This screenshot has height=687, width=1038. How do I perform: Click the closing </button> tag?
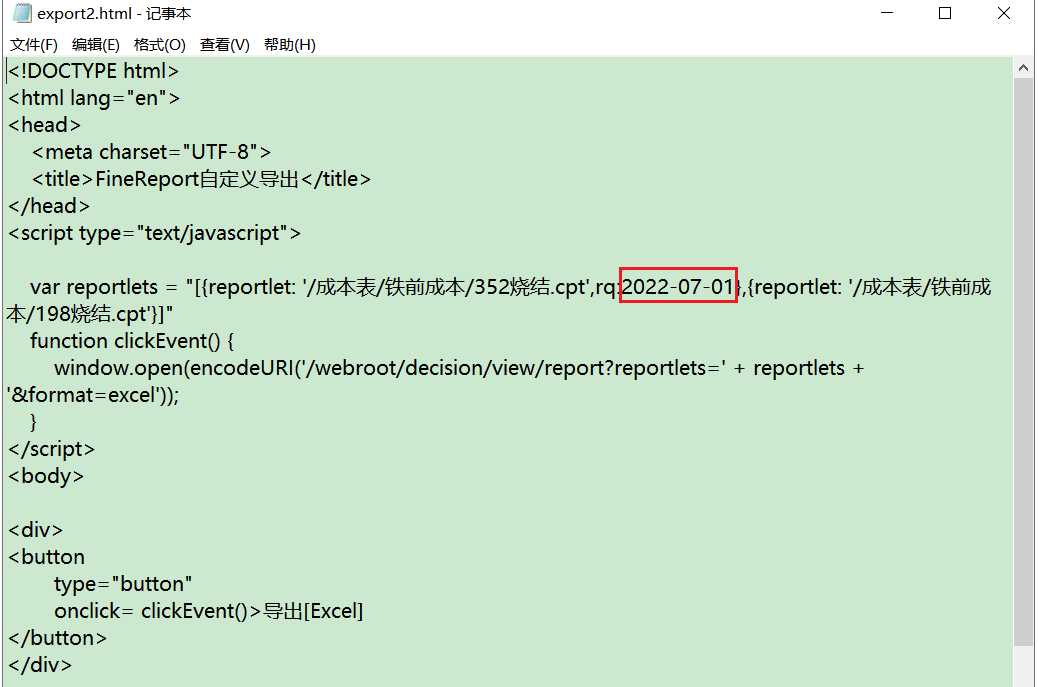[x=58, y=638]
